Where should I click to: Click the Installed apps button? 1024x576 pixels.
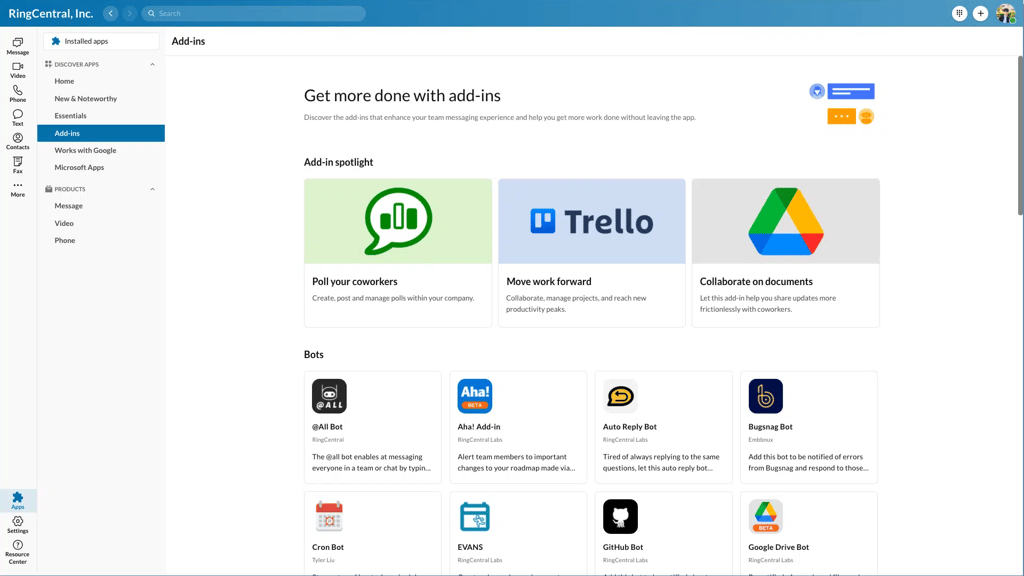click(x=101, y=41)
